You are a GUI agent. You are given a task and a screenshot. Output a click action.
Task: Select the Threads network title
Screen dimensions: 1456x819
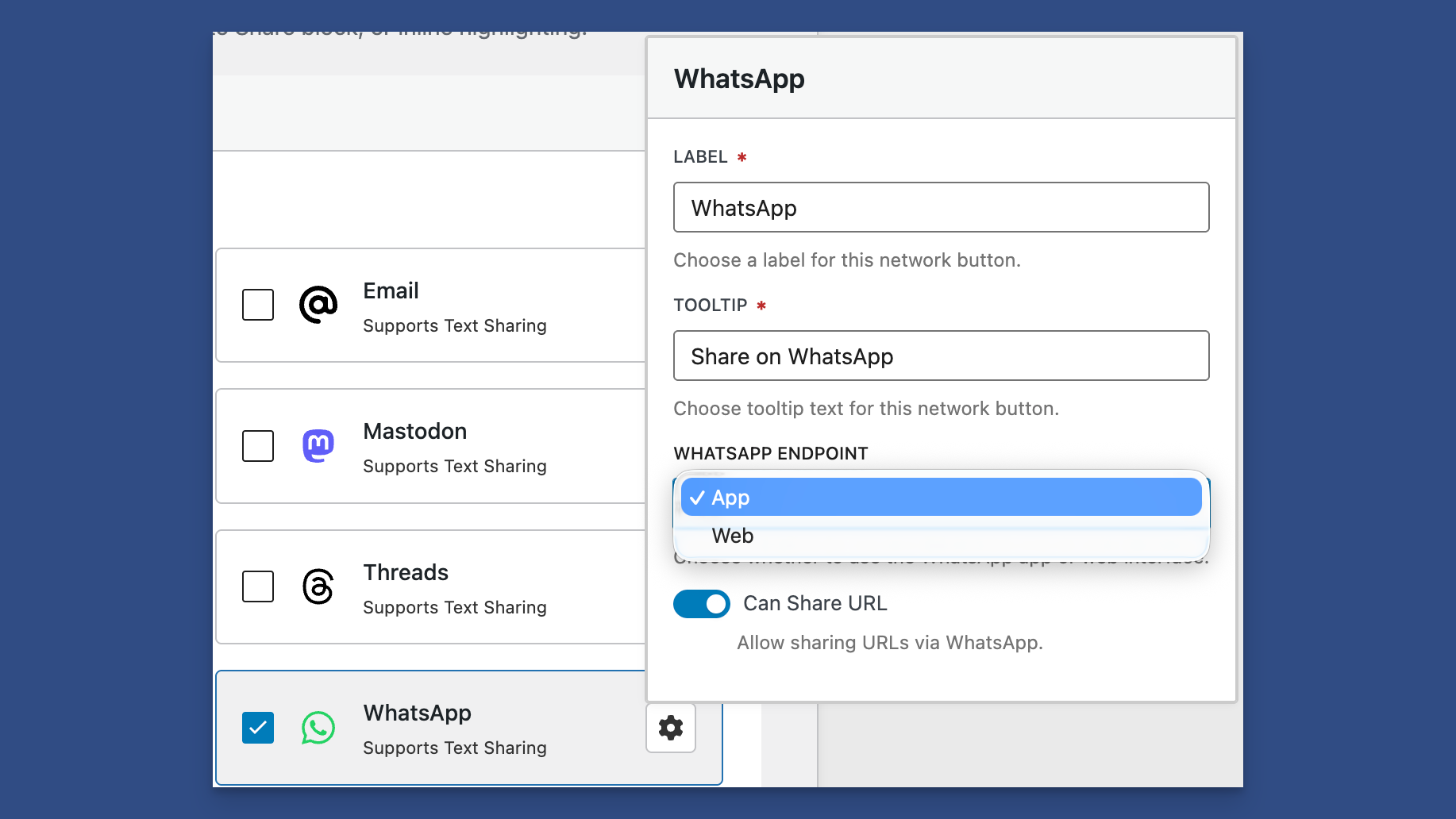click(406, 573)
